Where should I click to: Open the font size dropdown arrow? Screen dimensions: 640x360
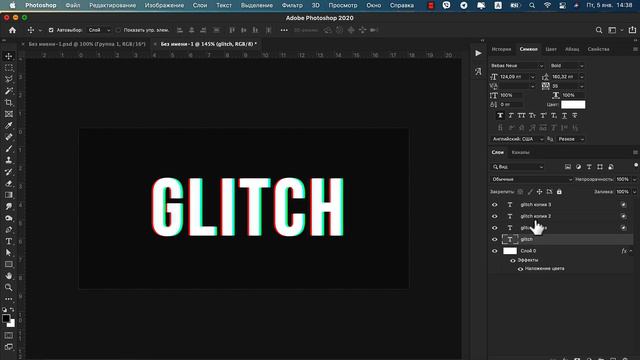point(532,77)
